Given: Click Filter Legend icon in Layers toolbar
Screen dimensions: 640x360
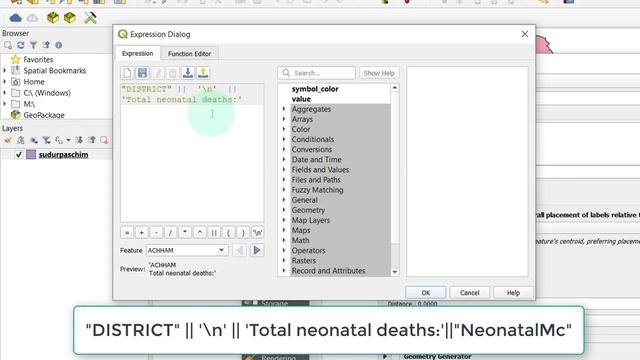Looking at the screenshot, I should pyautogui.click(x=47, y=140).
